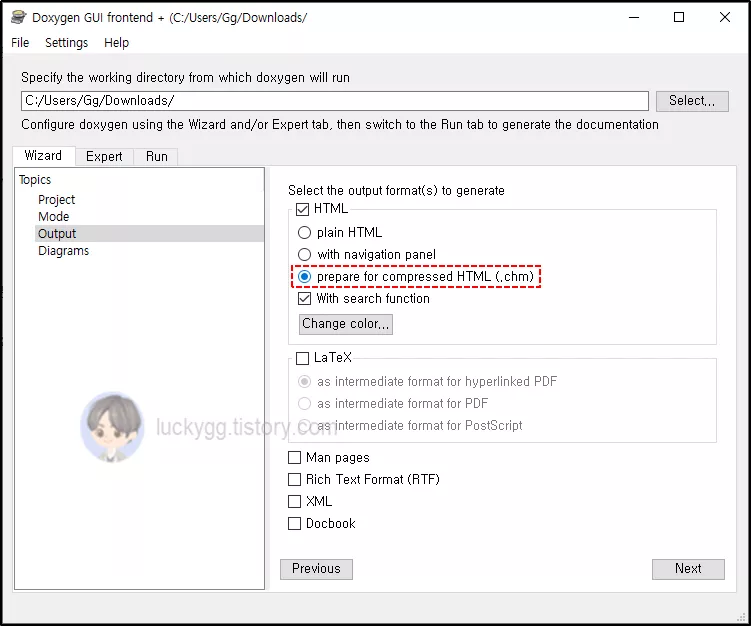
Task: Toggle With search function checkbox
Action: click(304, 298)
